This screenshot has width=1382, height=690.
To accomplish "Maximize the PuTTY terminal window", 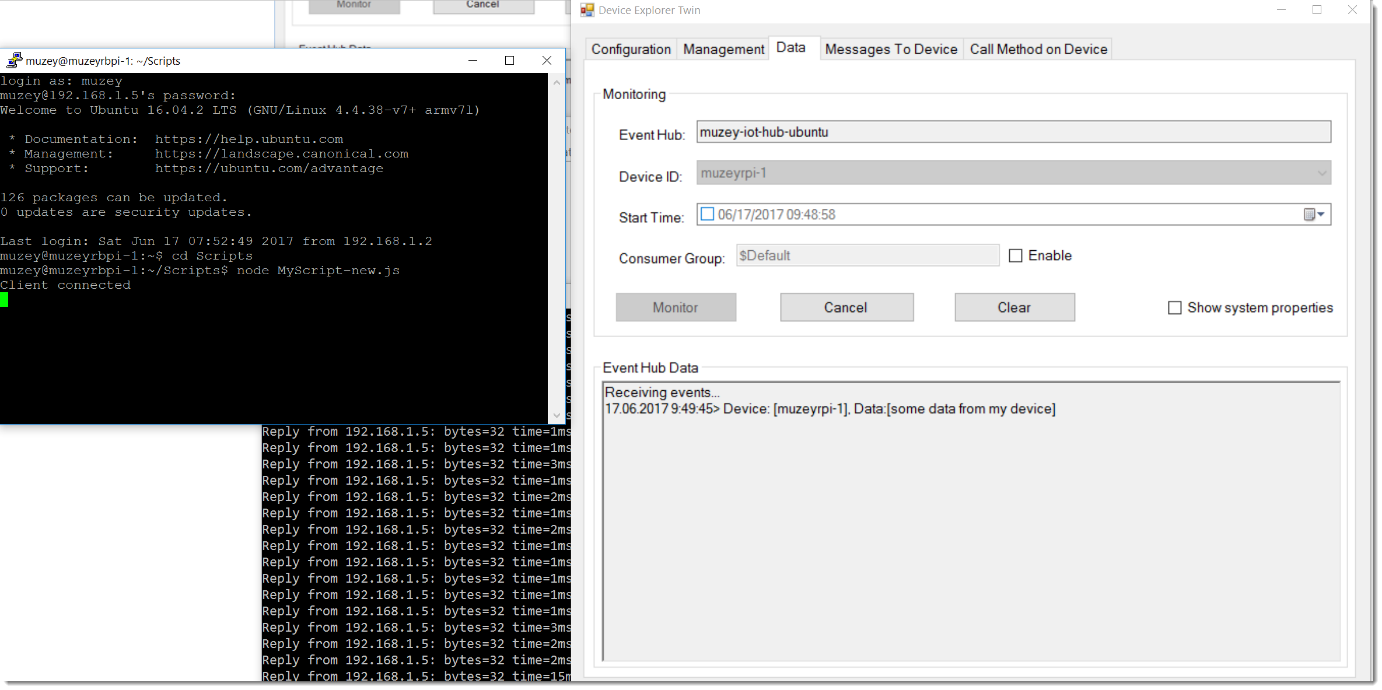I will [509, 61].
